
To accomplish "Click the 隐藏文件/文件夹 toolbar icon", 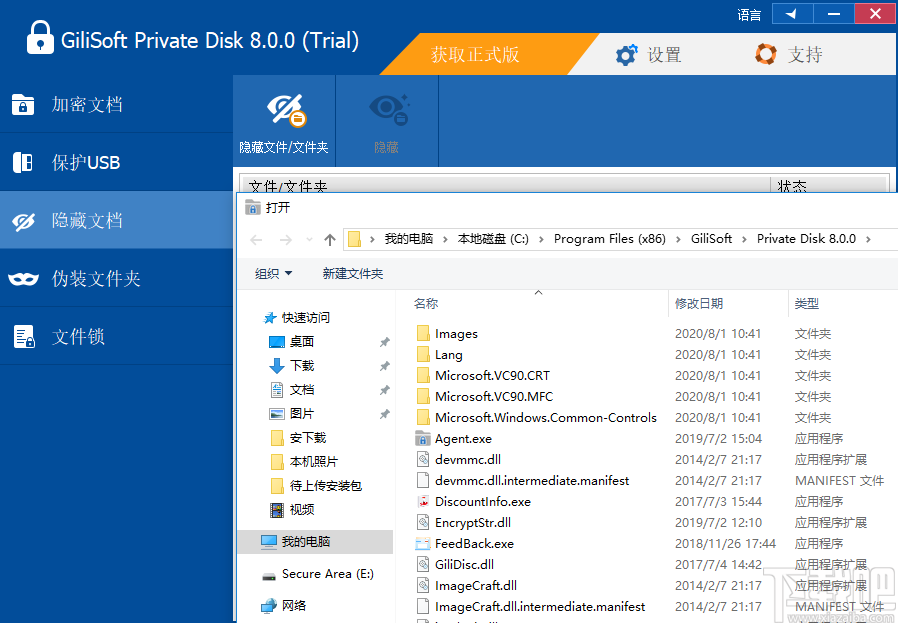I will pos(283,120).
